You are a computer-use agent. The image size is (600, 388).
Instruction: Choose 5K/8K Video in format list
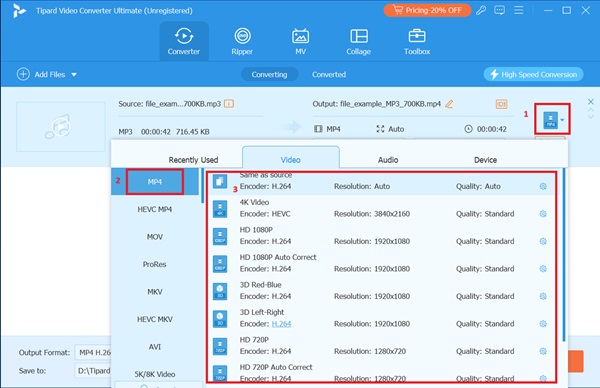click(x=155, y=374)
